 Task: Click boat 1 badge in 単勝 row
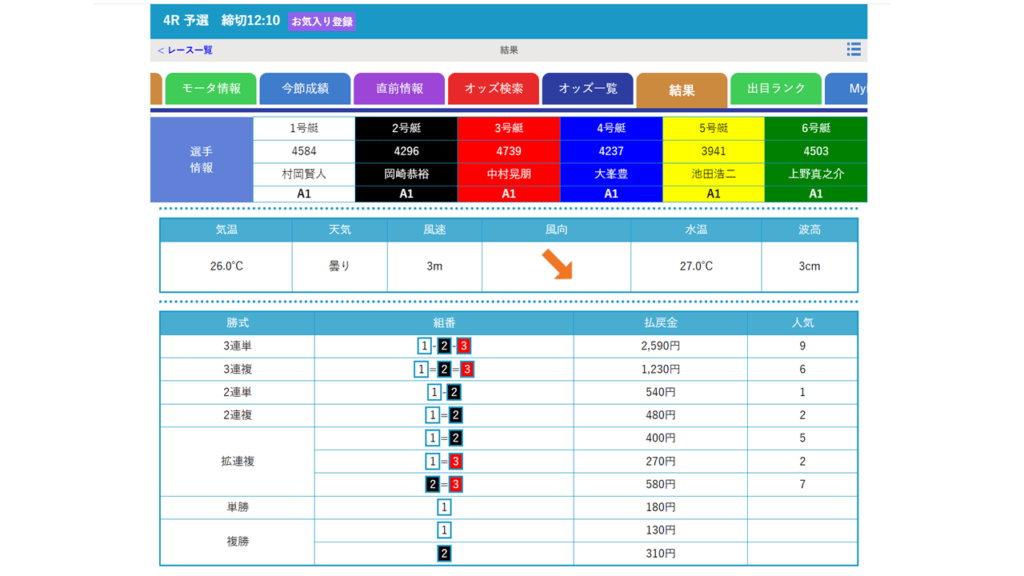[x=444, y=507]
